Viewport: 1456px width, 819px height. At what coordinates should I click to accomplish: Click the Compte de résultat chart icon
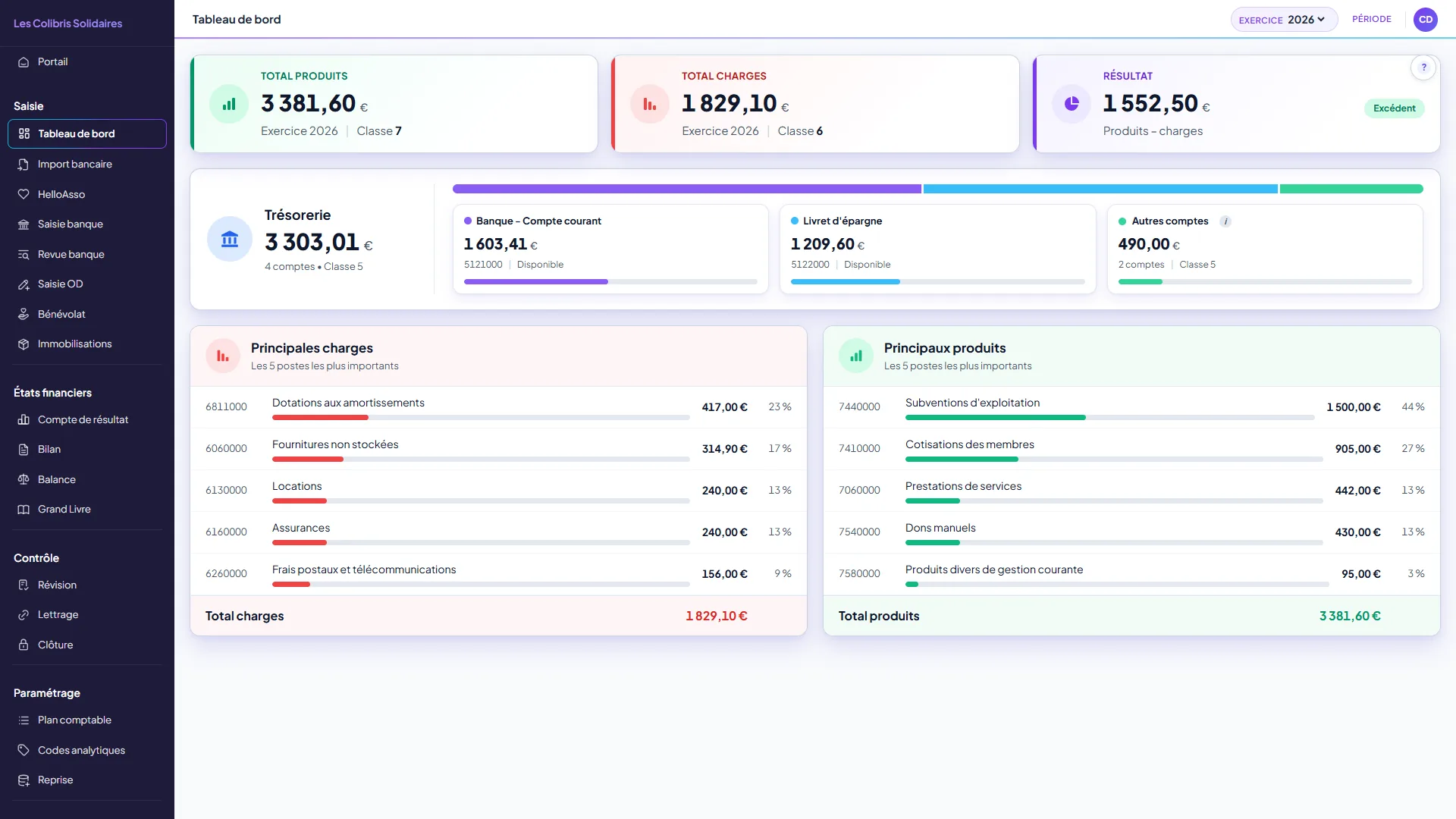pyautogui.click(x=24, y=420)
